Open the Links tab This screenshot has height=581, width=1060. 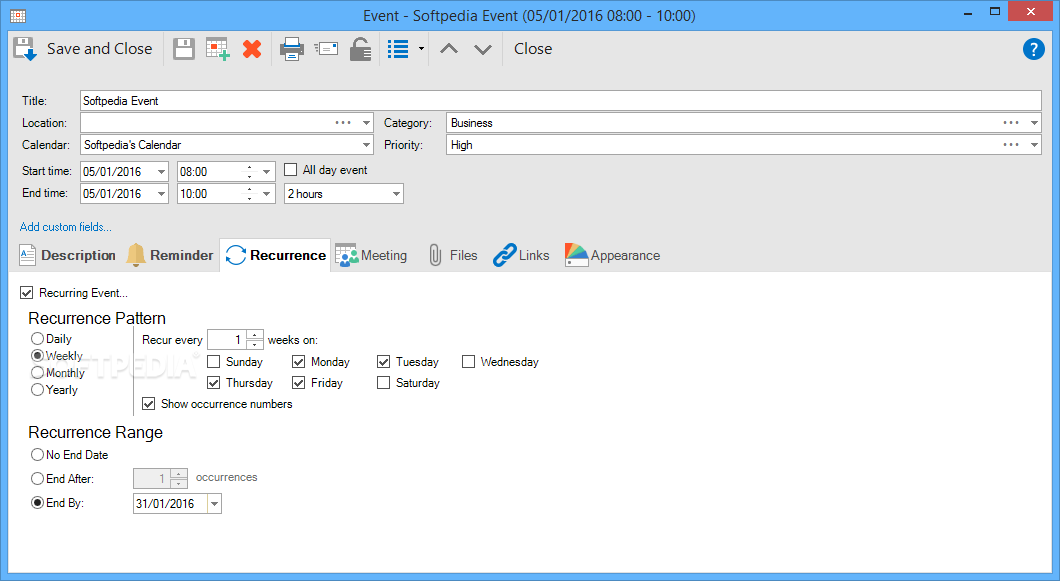point(521,255)
